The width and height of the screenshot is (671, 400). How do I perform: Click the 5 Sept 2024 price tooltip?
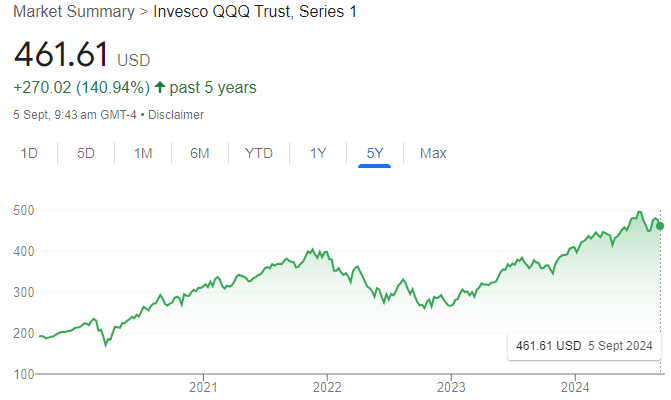coord(583,346)
